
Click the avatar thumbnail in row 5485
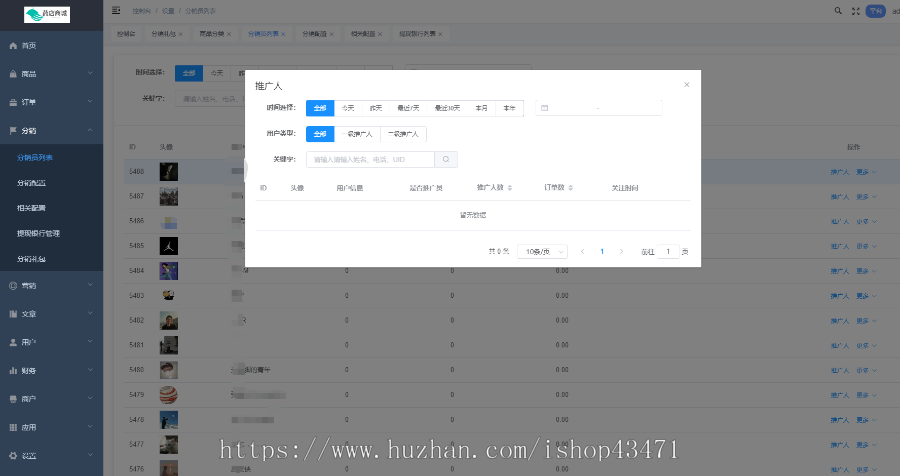tap(169, 246)
